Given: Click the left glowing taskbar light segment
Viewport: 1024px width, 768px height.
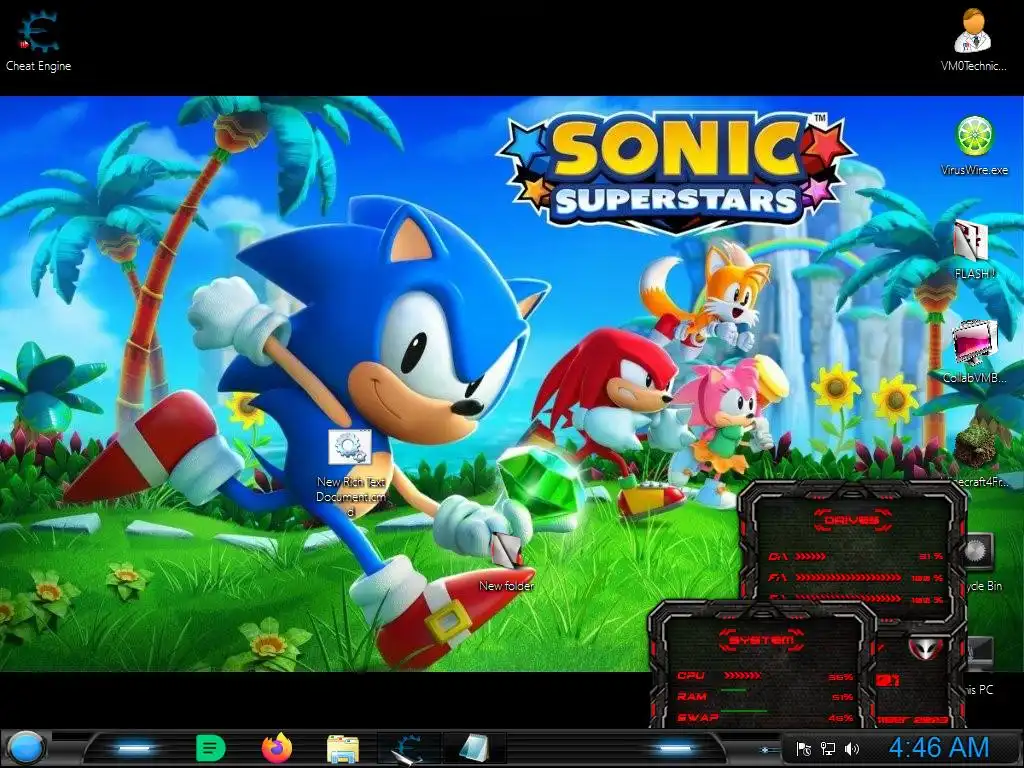Looking at the screenshot, I should coord(134,748).
